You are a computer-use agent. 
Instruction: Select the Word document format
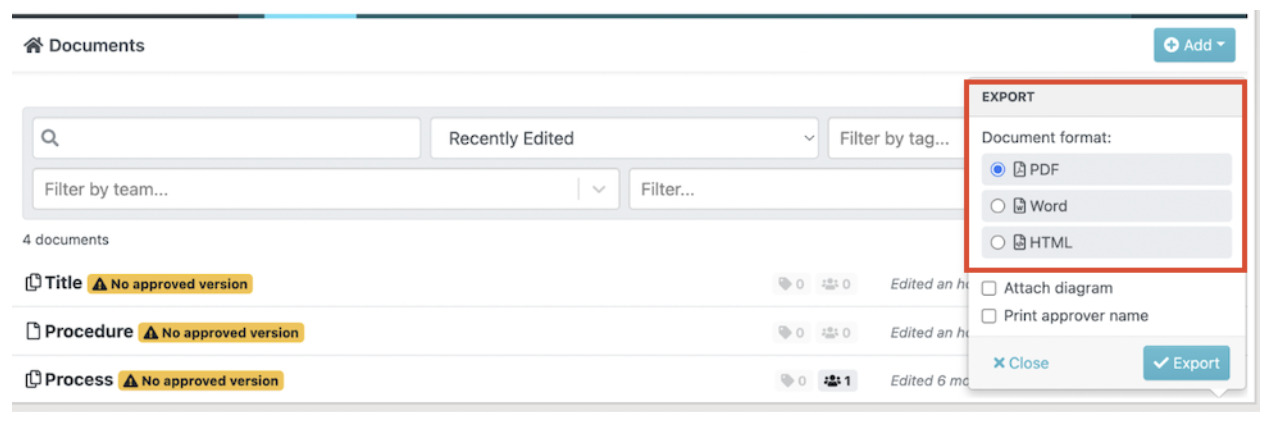[998, 206]
